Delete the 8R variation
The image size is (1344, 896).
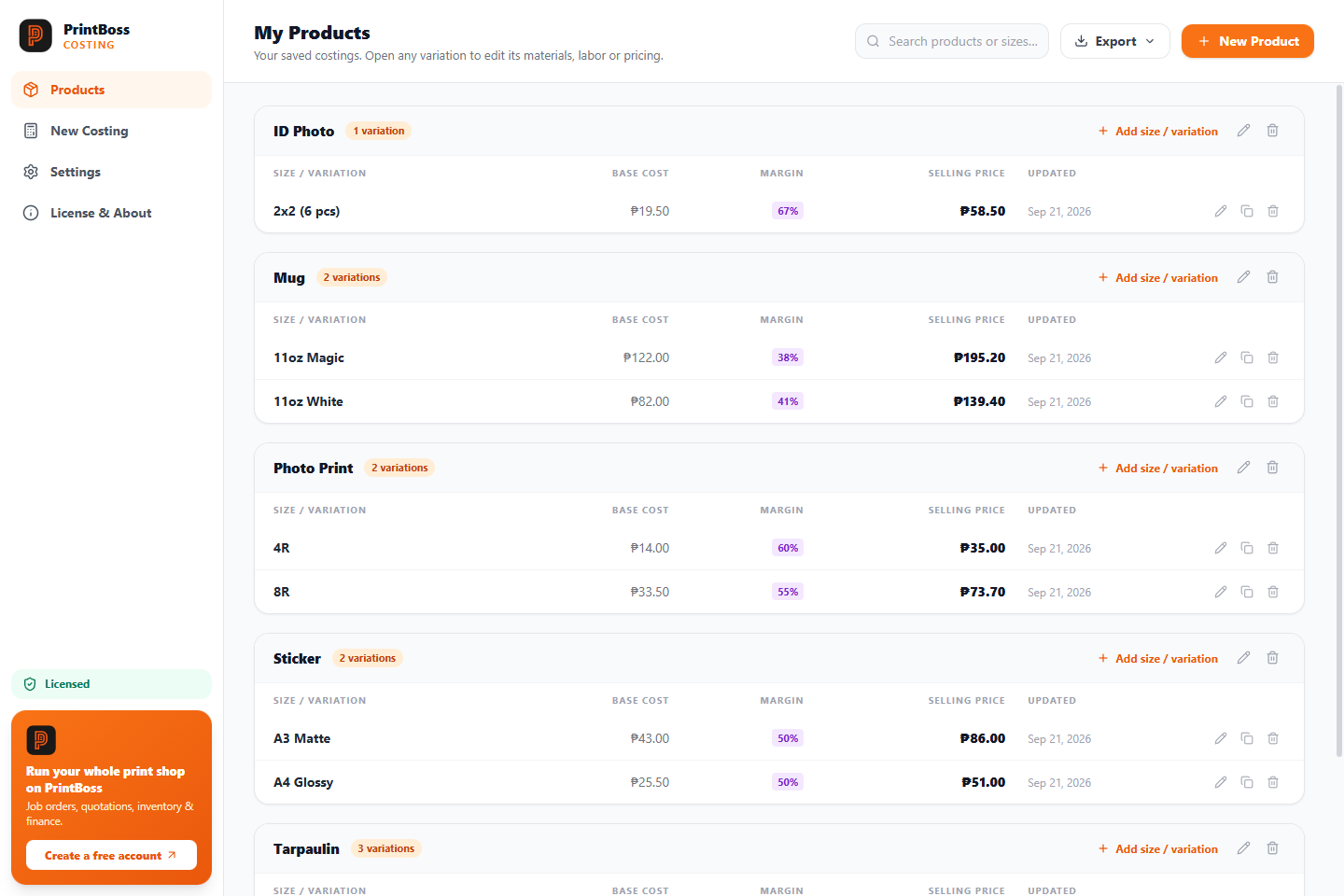(x=1273, y=592)
